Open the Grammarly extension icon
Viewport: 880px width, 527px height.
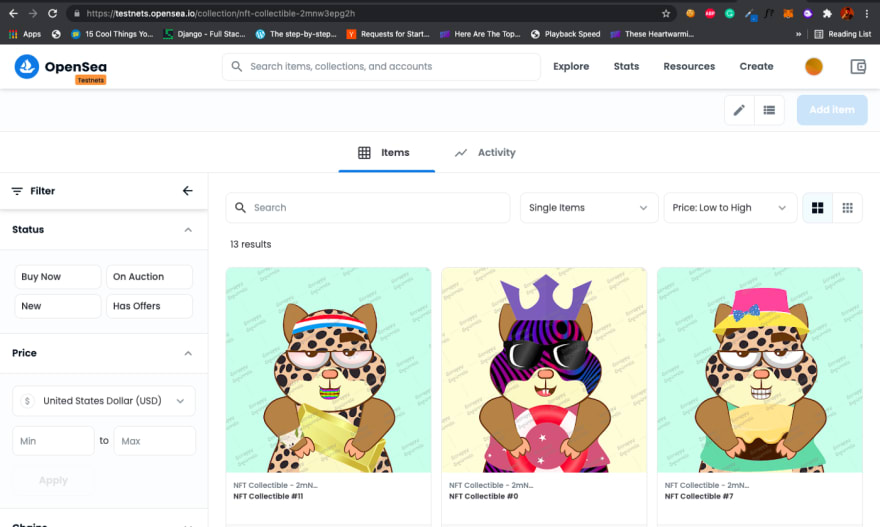tap(730, 13)
